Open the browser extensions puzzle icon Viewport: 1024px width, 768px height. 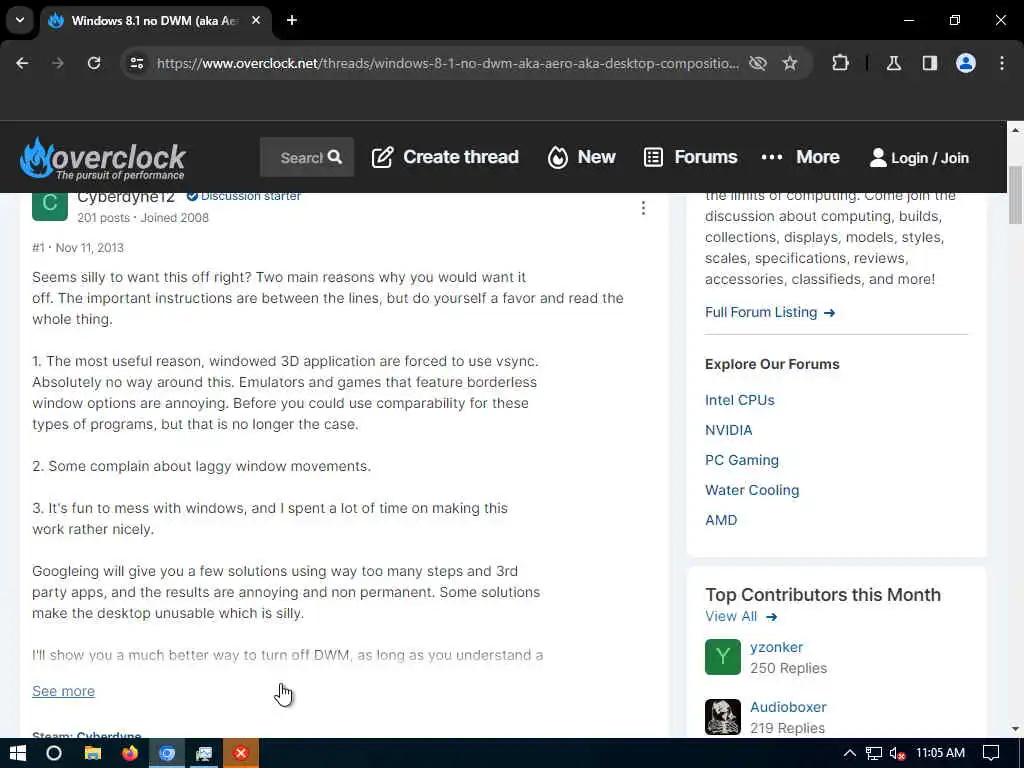point(840,63)
